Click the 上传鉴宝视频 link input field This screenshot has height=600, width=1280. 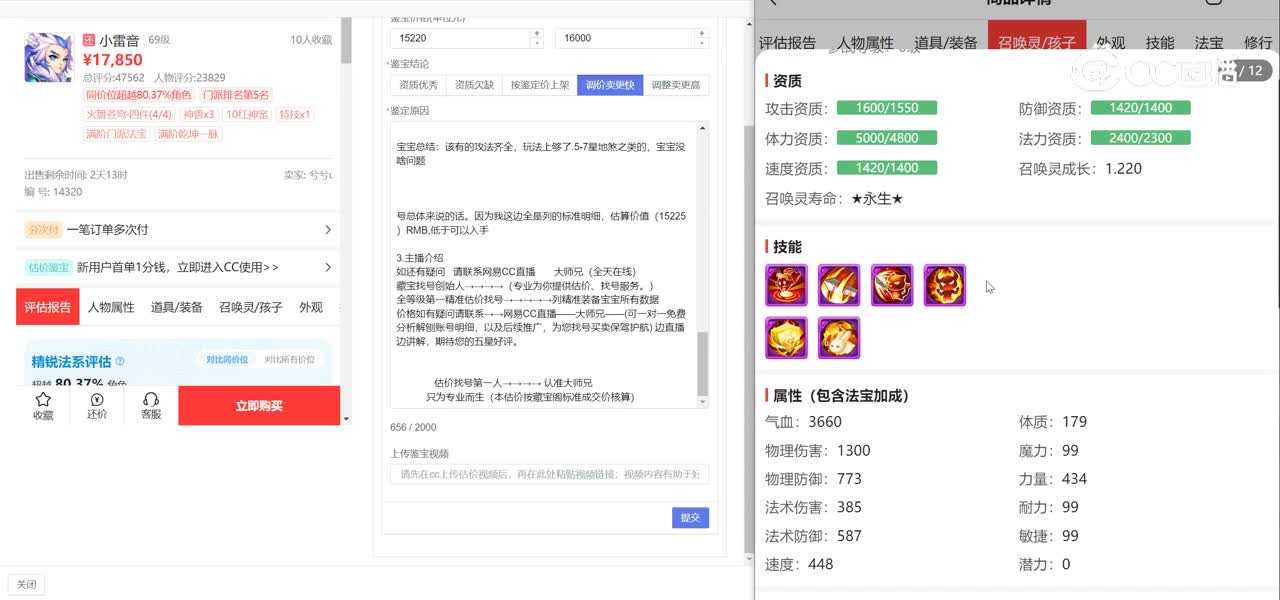tap(549, 474)
